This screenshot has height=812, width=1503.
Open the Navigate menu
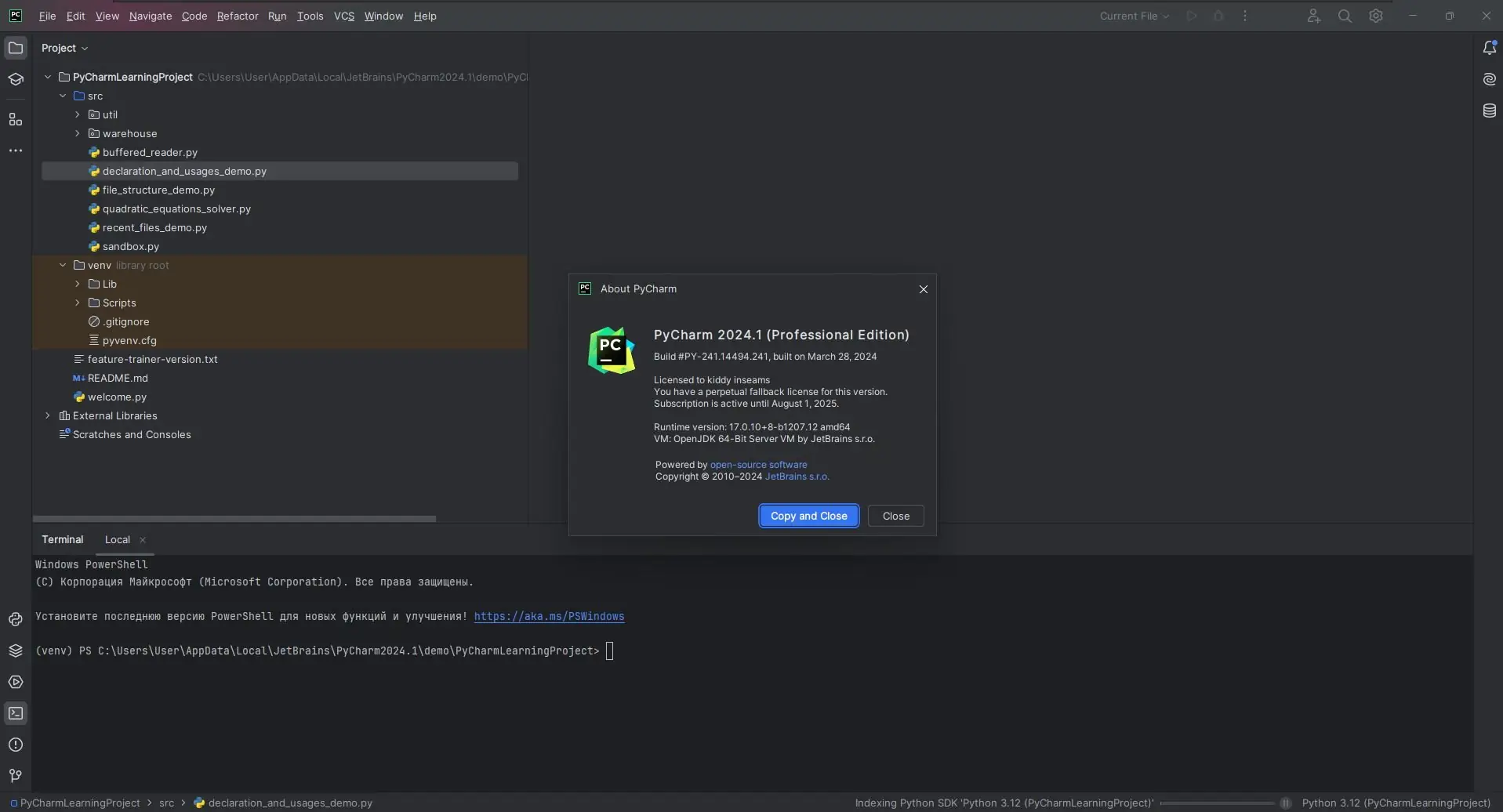tap(151, 16)
